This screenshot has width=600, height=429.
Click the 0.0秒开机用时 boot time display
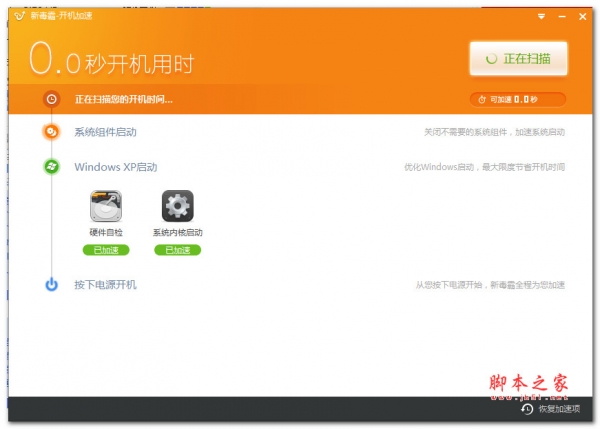tap(111, 60)
